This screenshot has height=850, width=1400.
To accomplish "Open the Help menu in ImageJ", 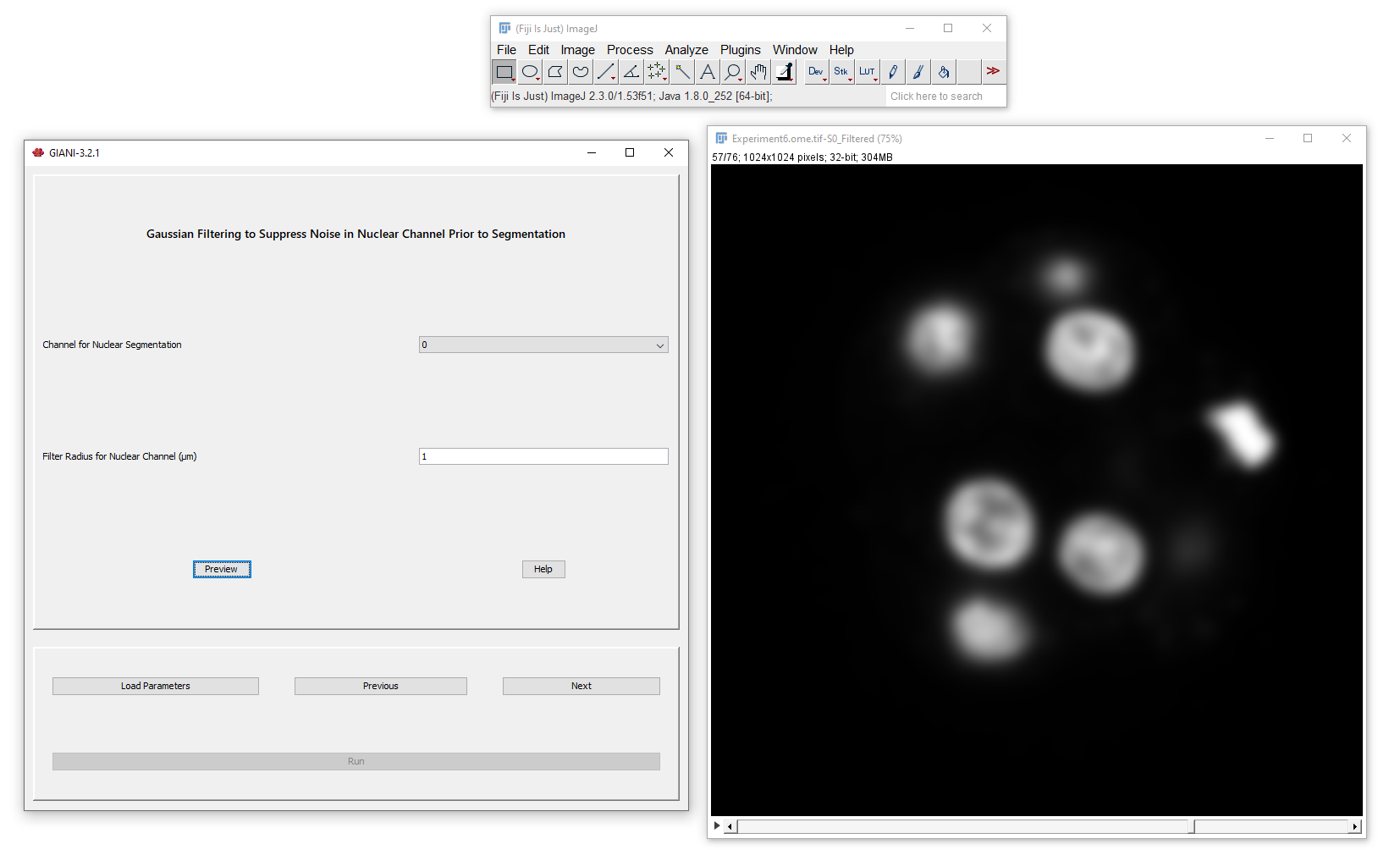I will (841, 50).
